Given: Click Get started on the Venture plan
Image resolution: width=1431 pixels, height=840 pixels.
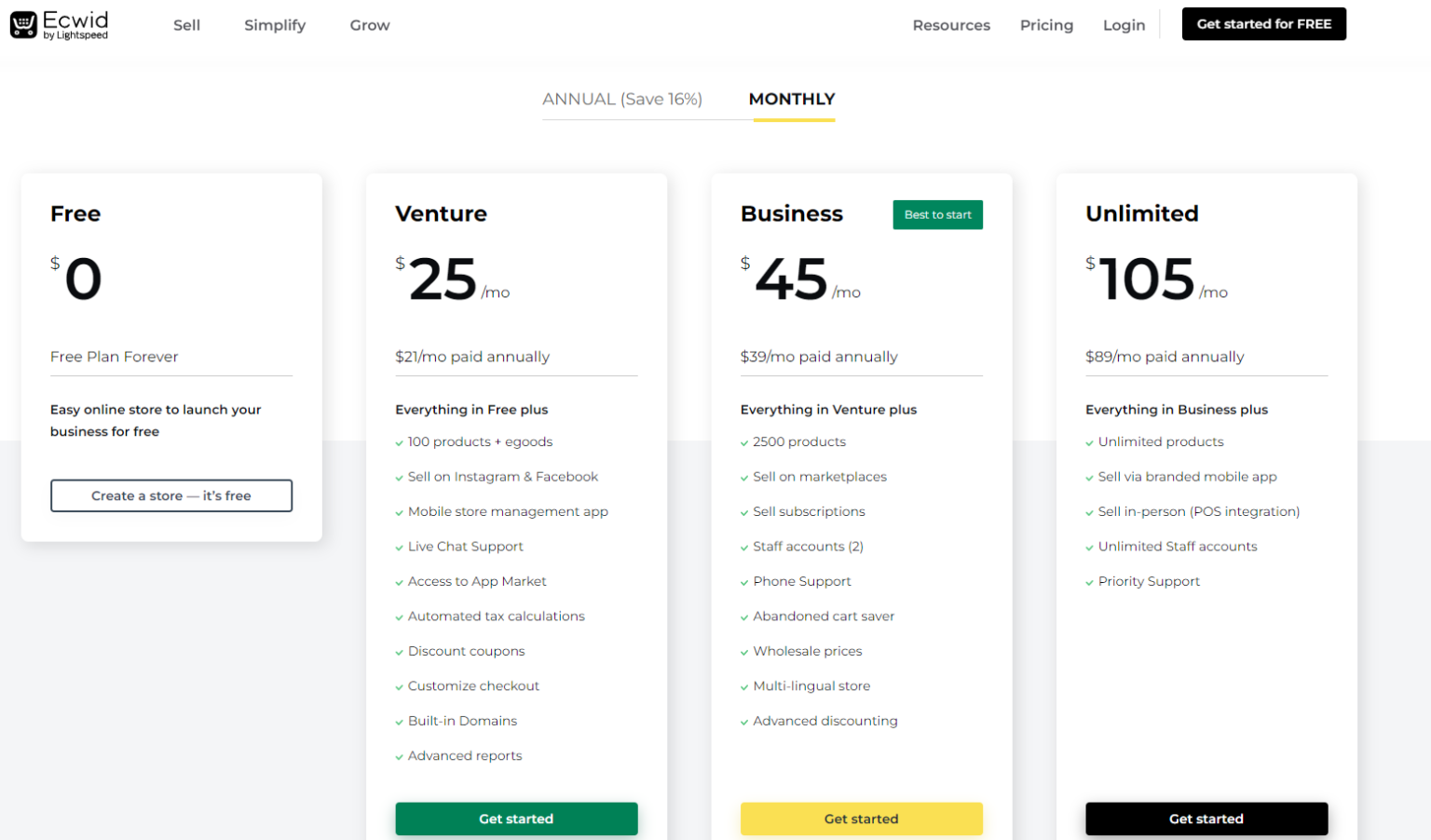Looking at the screenshot, I should (x=516, y=819).
